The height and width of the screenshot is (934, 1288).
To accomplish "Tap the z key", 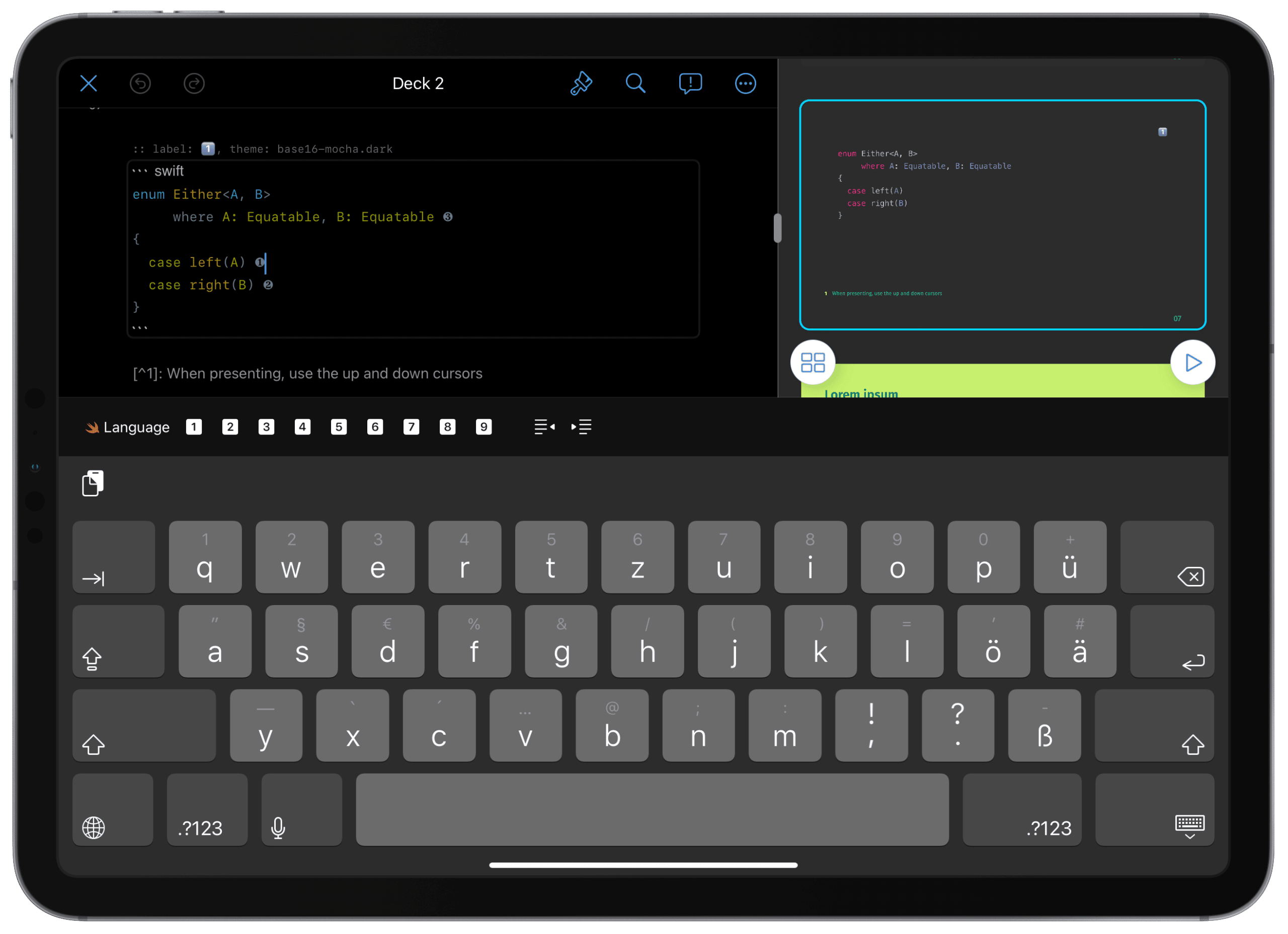I will click(637, 557).
